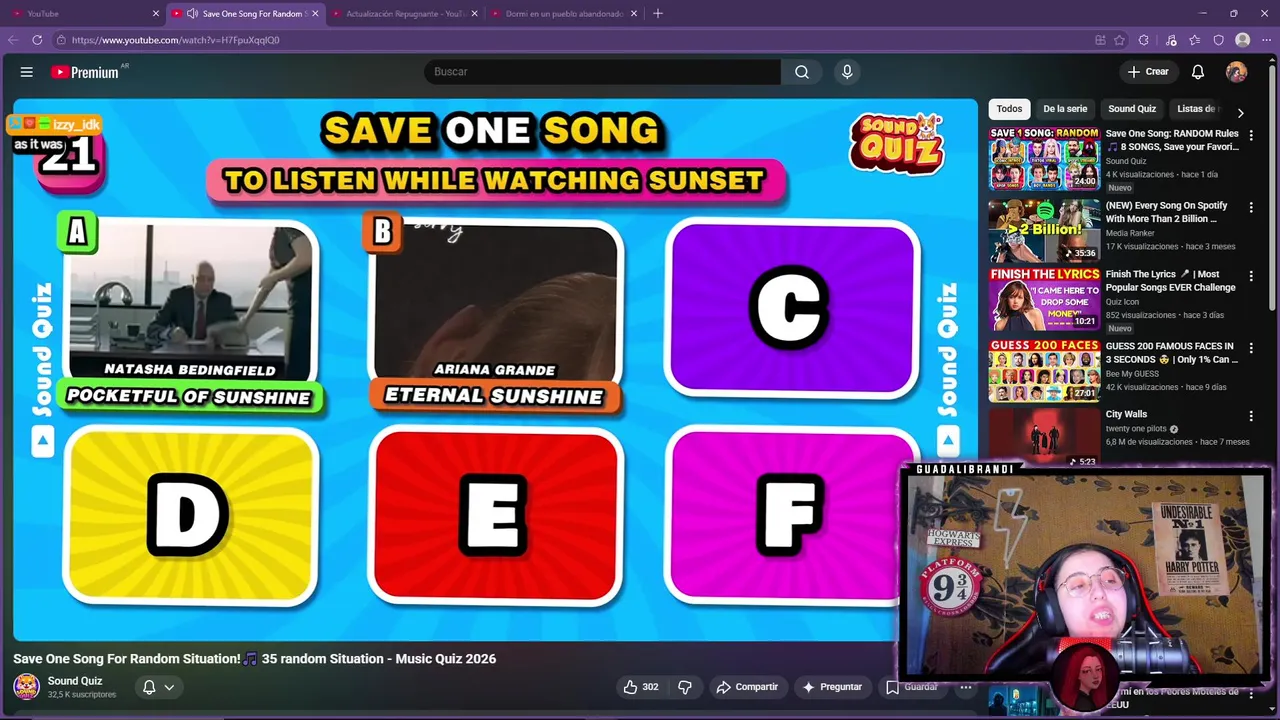Close the Save One Song tab

315,14
